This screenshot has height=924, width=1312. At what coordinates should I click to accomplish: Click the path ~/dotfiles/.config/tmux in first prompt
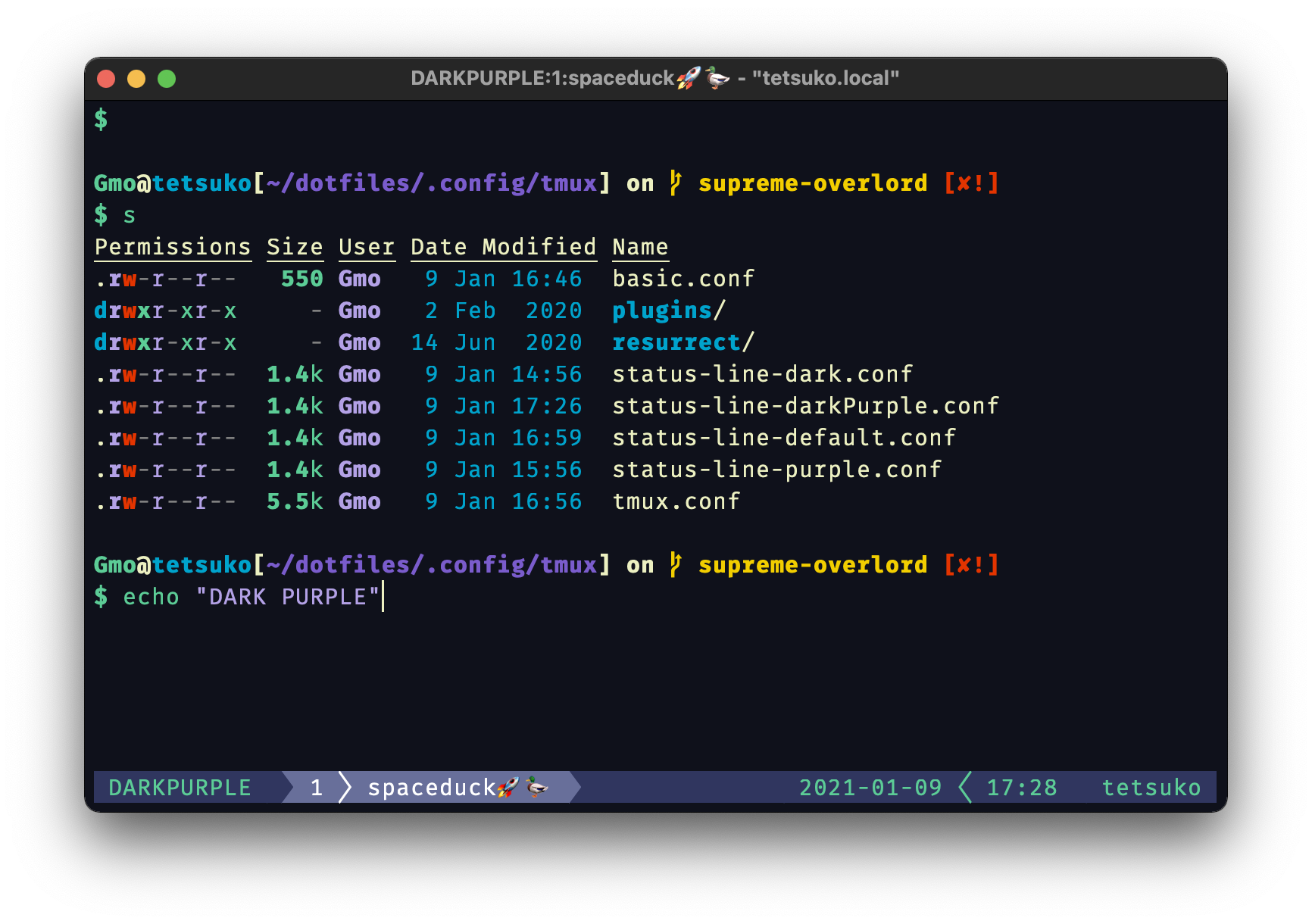point(431,183)
